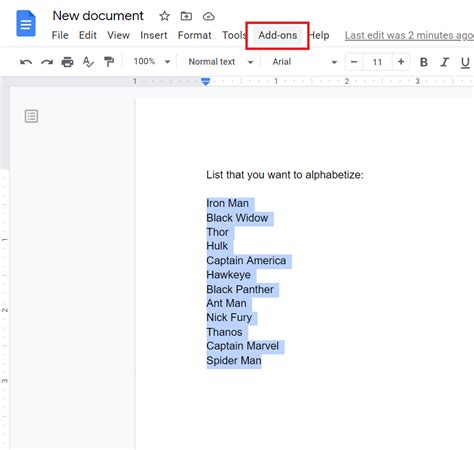Increase font size with plus button
Viewport: 474px width, 450px height.
401,62
